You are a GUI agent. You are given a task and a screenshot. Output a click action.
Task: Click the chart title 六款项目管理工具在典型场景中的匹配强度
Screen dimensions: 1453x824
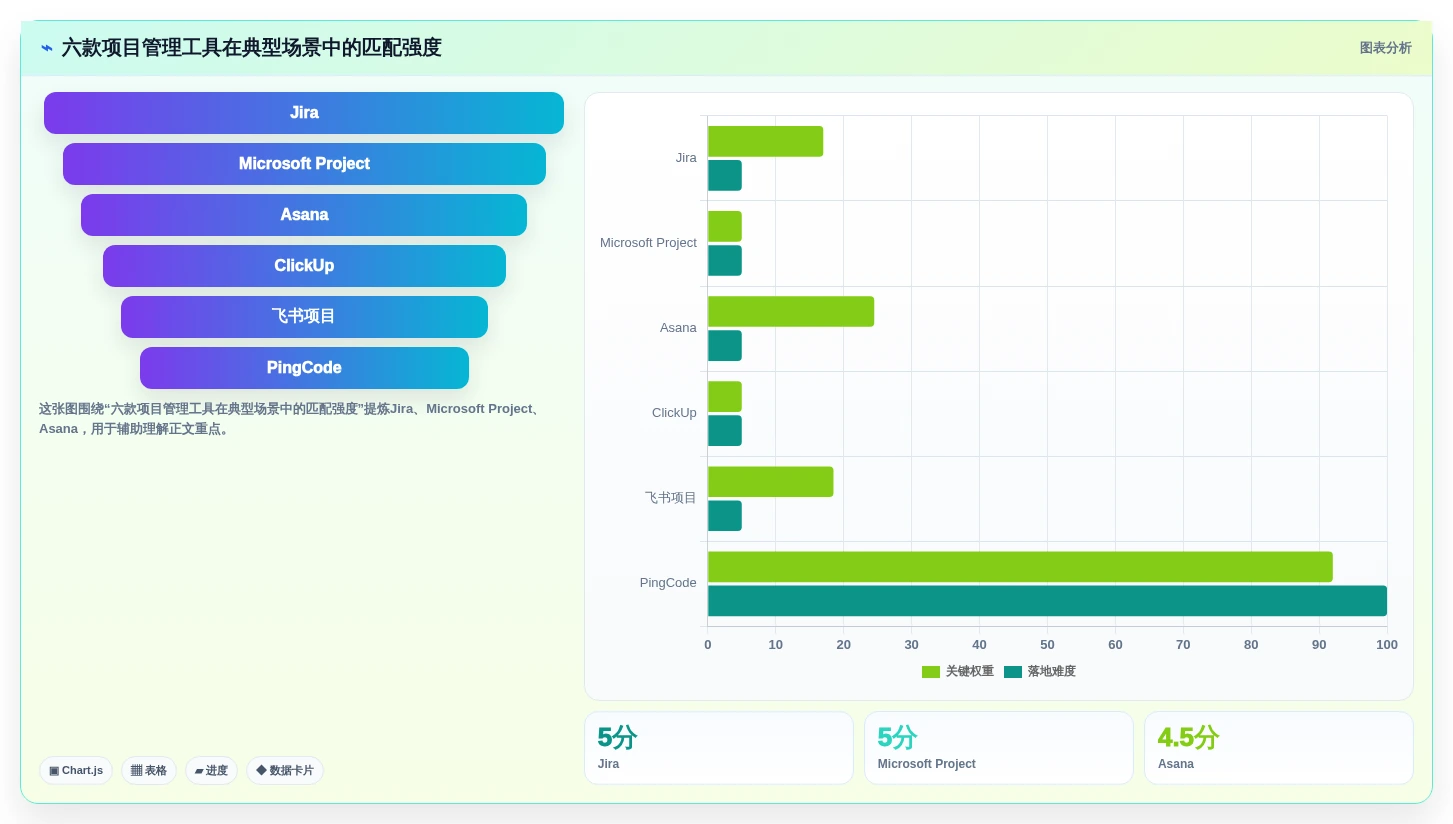pyautogui.click(x=251, y=48)
